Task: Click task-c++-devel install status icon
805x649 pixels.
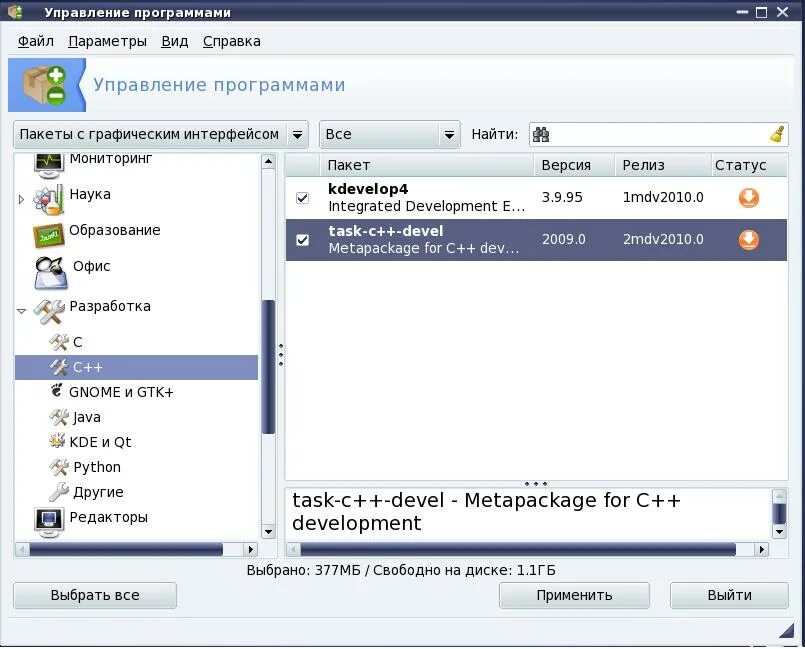Action: [749, 240]
